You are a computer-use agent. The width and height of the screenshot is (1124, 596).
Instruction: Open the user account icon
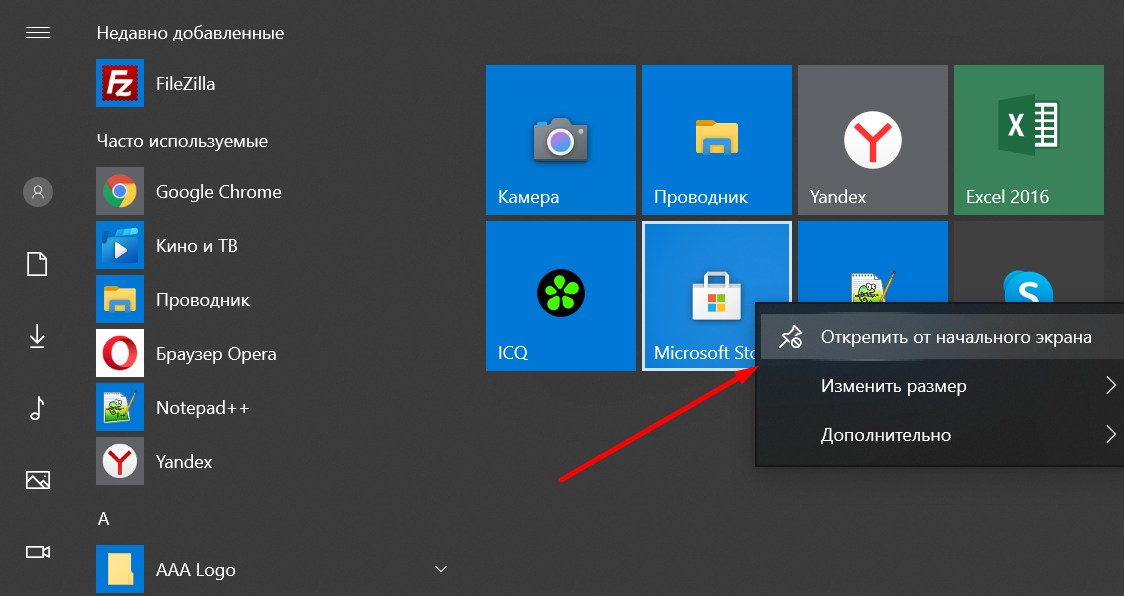click(x=38, y=192)
